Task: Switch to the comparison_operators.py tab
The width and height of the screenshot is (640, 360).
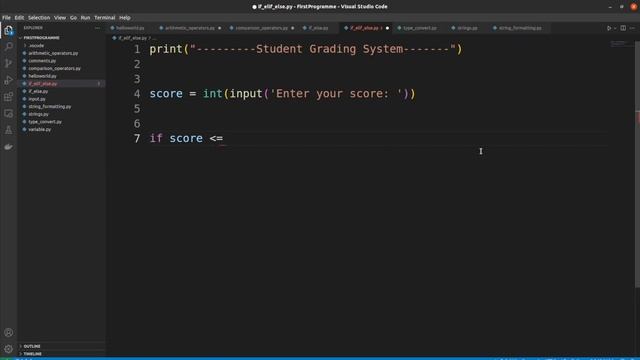Action: click(261, 28)
